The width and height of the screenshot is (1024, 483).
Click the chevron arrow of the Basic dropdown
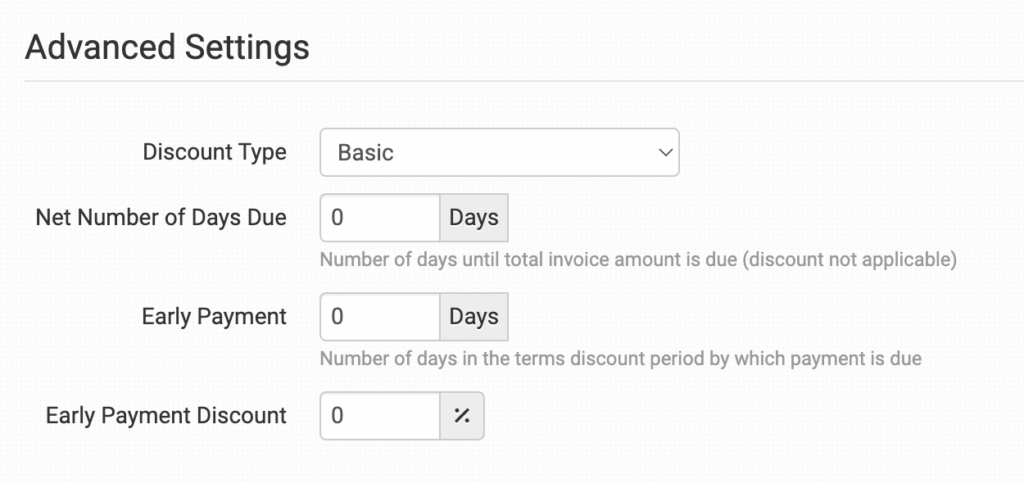pos(664,153)
